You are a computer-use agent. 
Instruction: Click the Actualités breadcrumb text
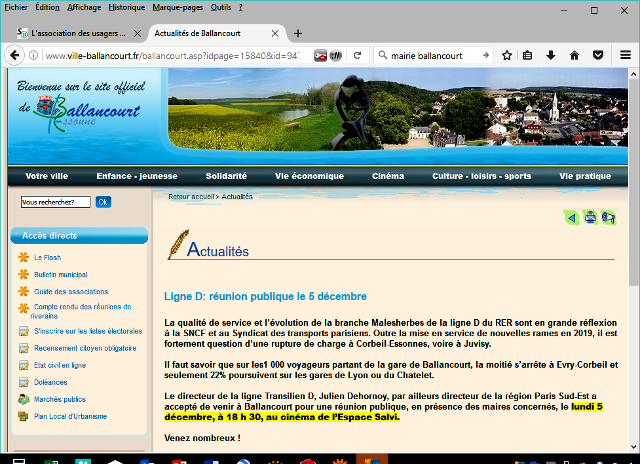237,197
